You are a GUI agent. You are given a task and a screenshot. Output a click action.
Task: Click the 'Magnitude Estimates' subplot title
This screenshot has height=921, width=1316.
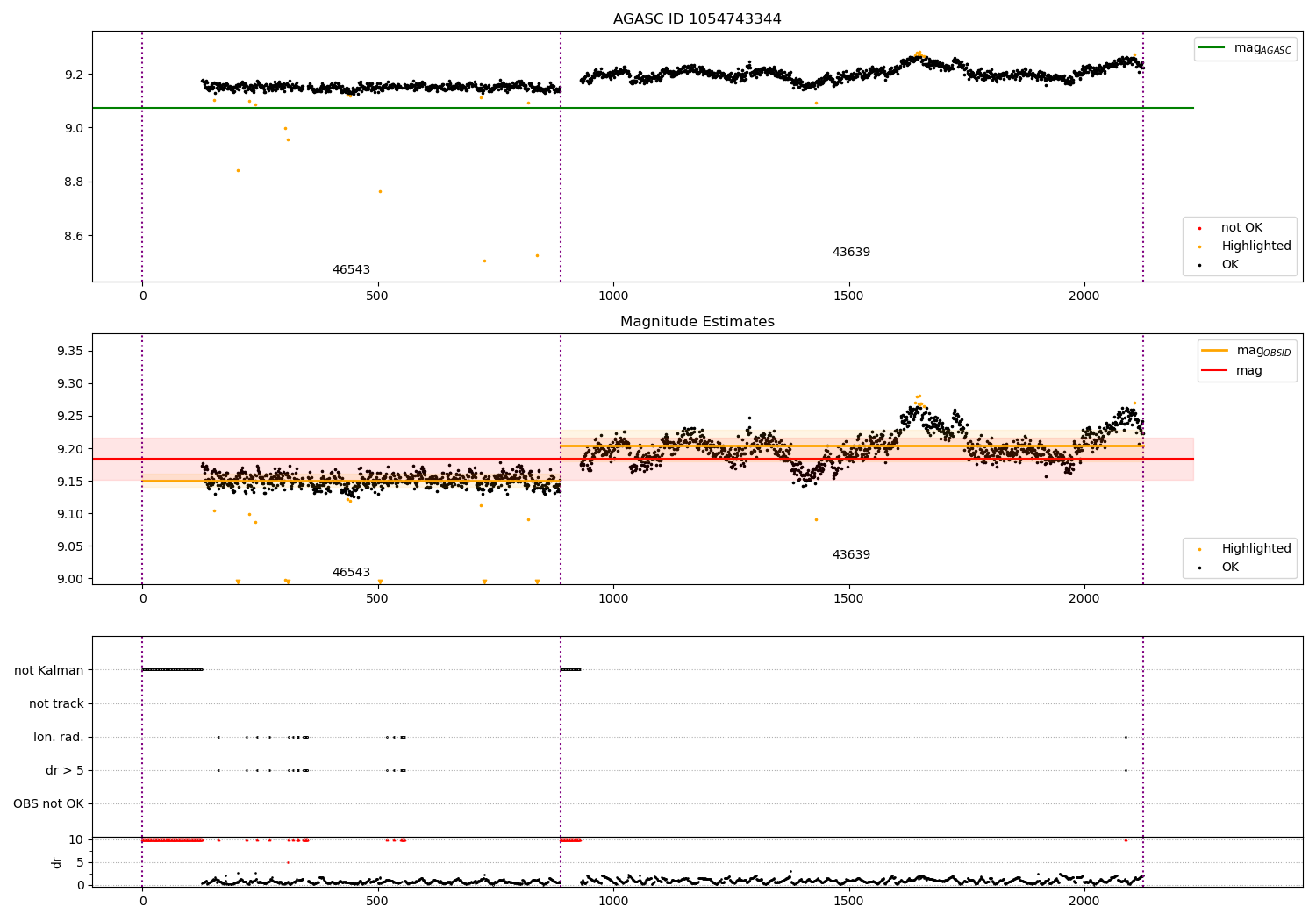coord(697,322)
